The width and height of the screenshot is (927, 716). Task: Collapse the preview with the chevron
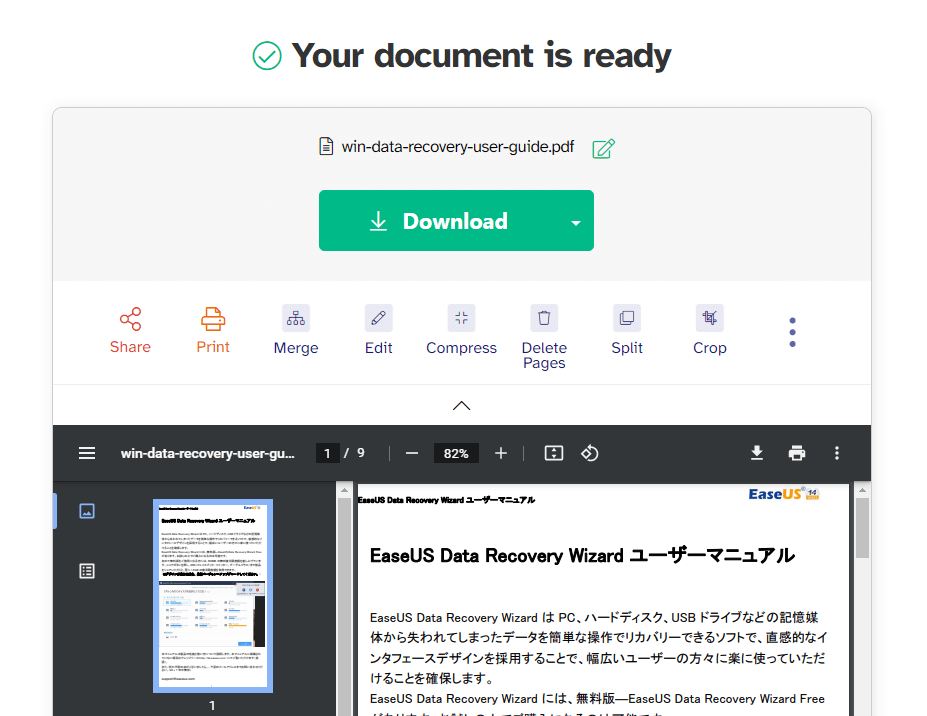(x=462, y=405)
